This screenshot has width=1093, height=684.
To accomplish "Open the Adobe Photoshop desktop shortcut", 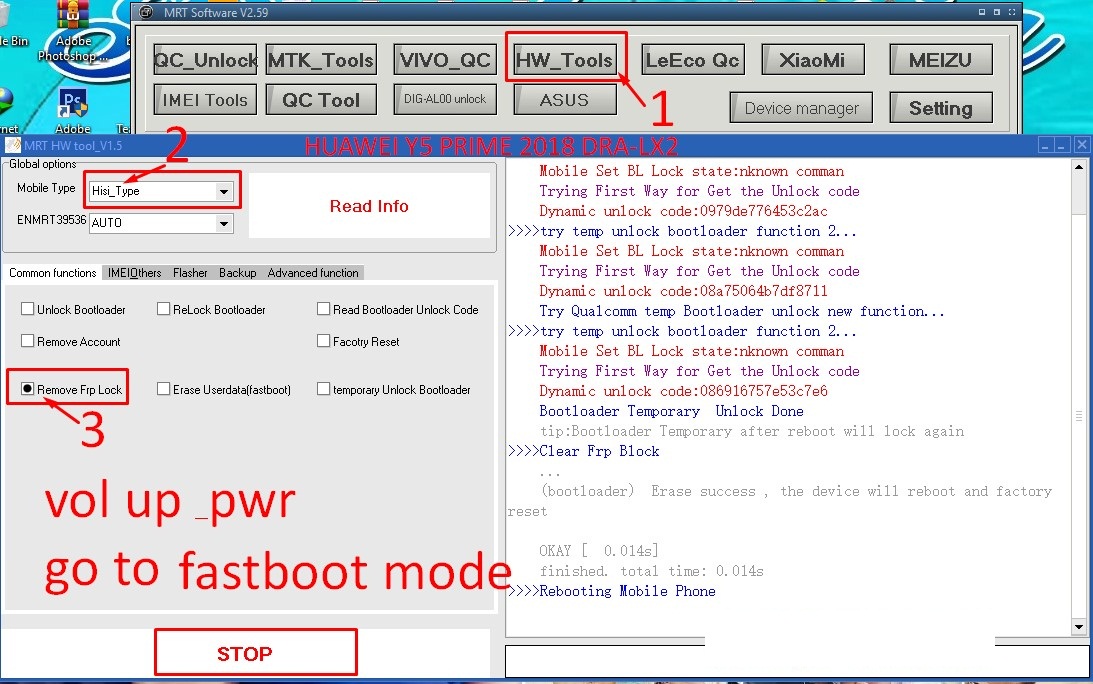I will click(72, 33).
